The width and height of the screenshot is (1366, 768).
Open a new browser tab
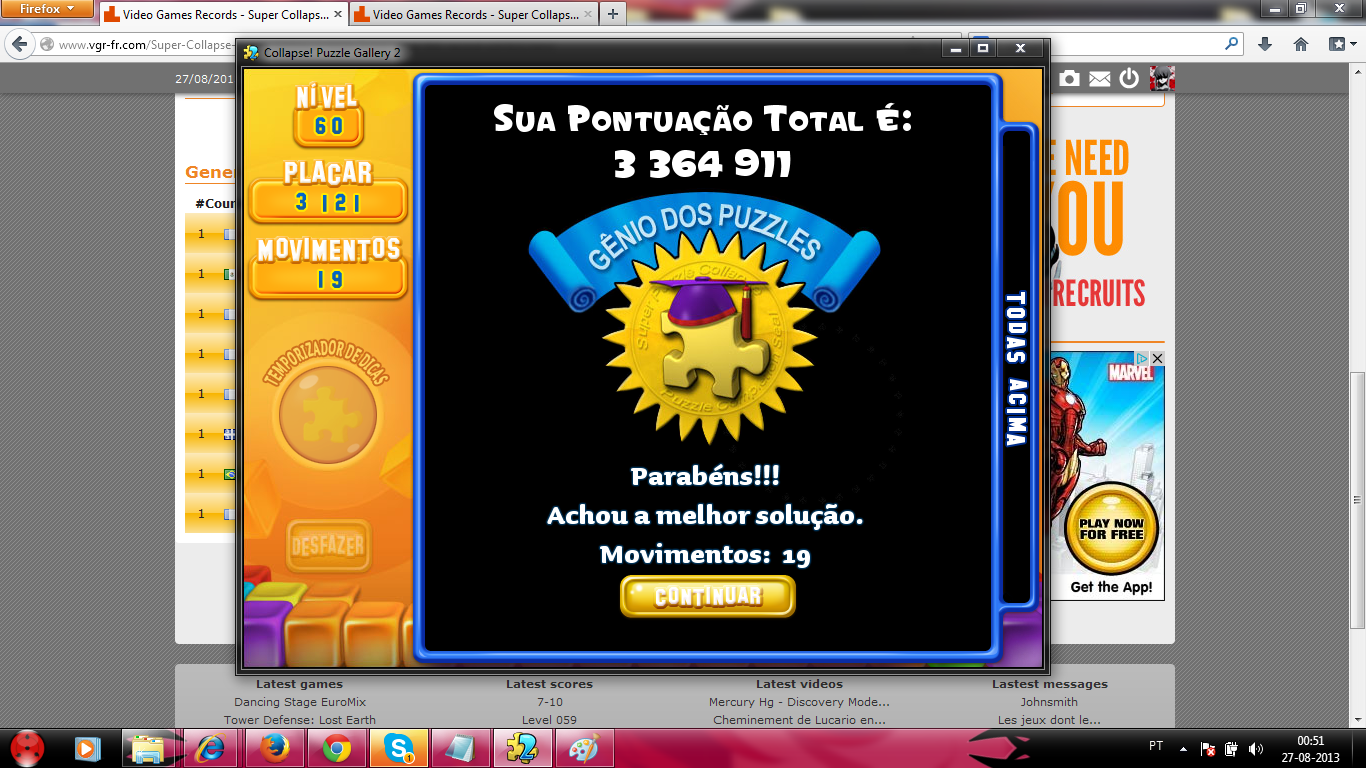click(x=612, y=14)
